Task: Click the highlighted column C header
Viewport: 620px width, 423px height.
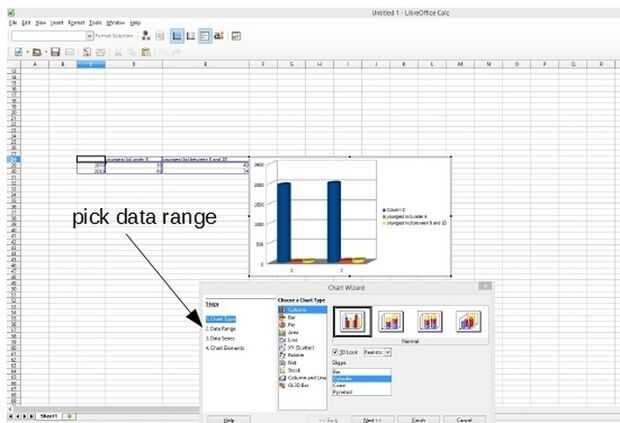Action: 91,64
